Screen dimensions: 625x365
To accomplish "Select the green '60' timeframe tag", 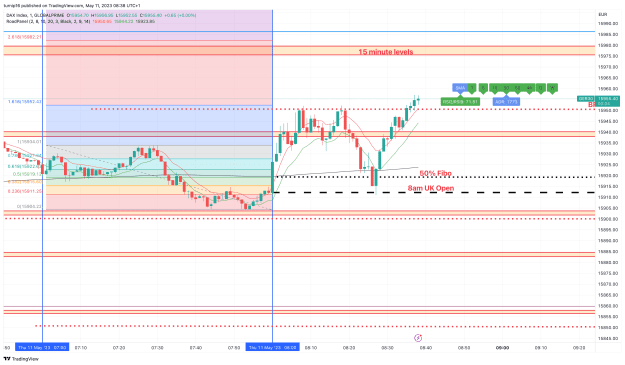I will click(x=517, y=88).
